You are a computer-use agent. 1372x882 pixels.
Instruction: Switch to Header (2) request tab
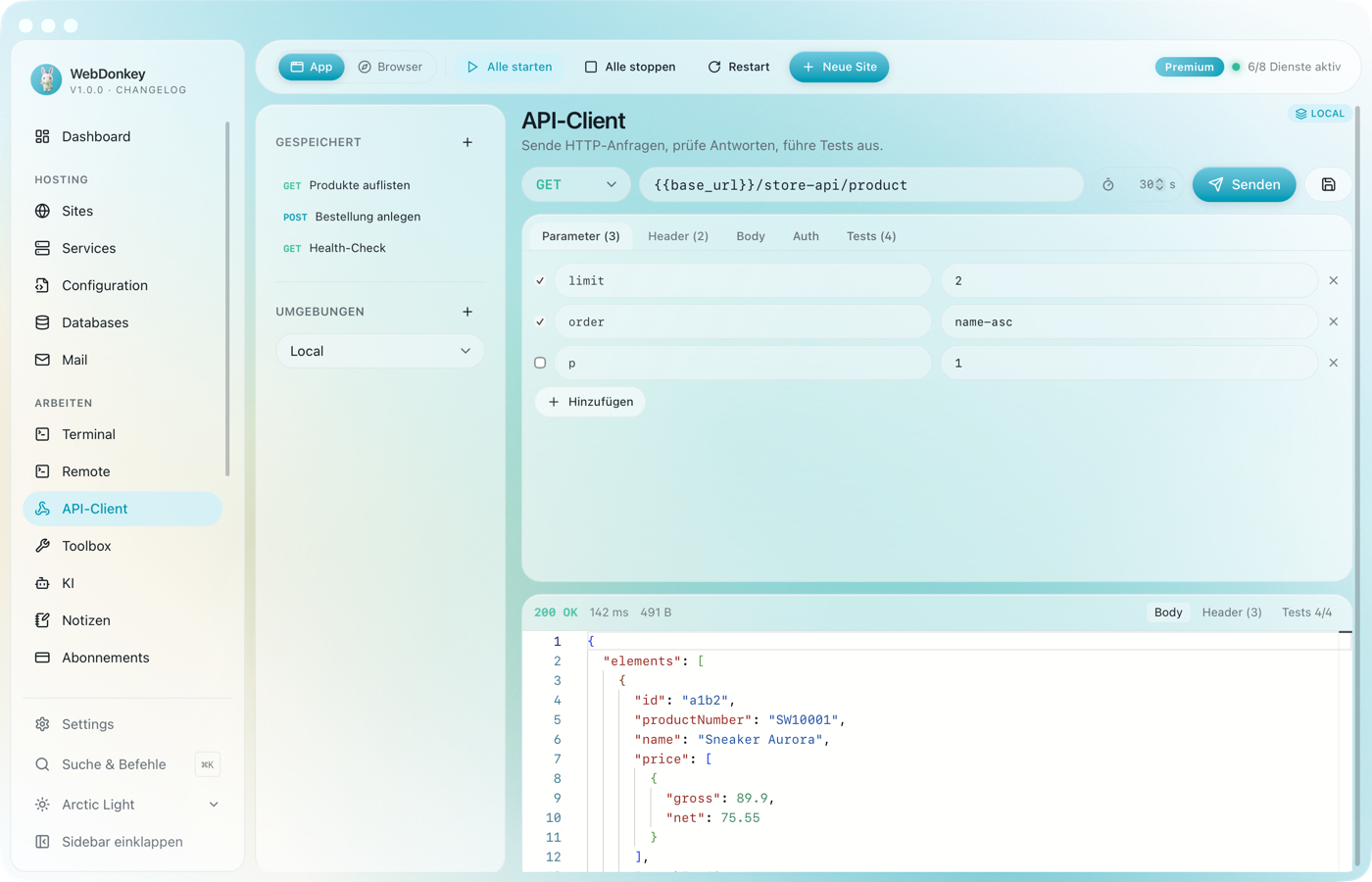(678, 236)
